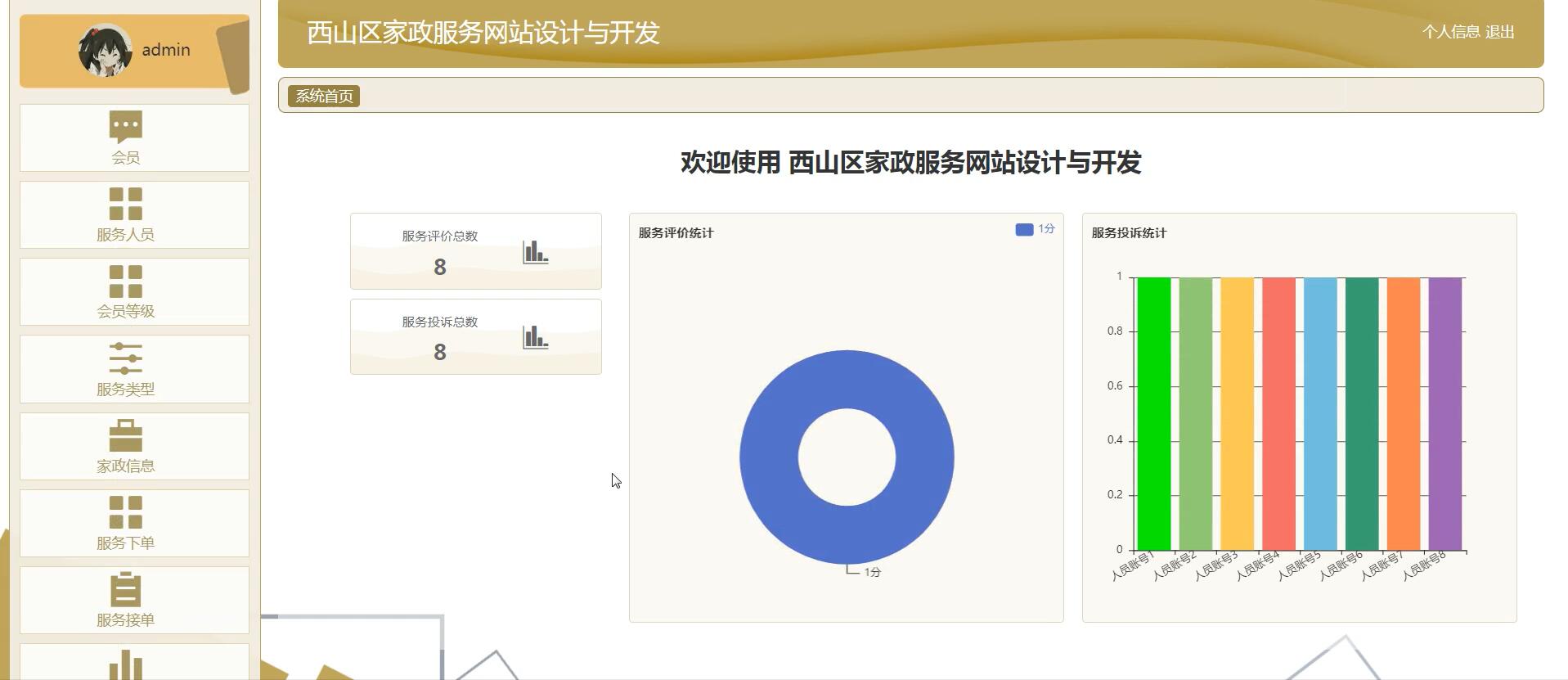The image size is (1568, 680).
Task: Select the 会员 sidebar menu label
Action: pos(126,158)
